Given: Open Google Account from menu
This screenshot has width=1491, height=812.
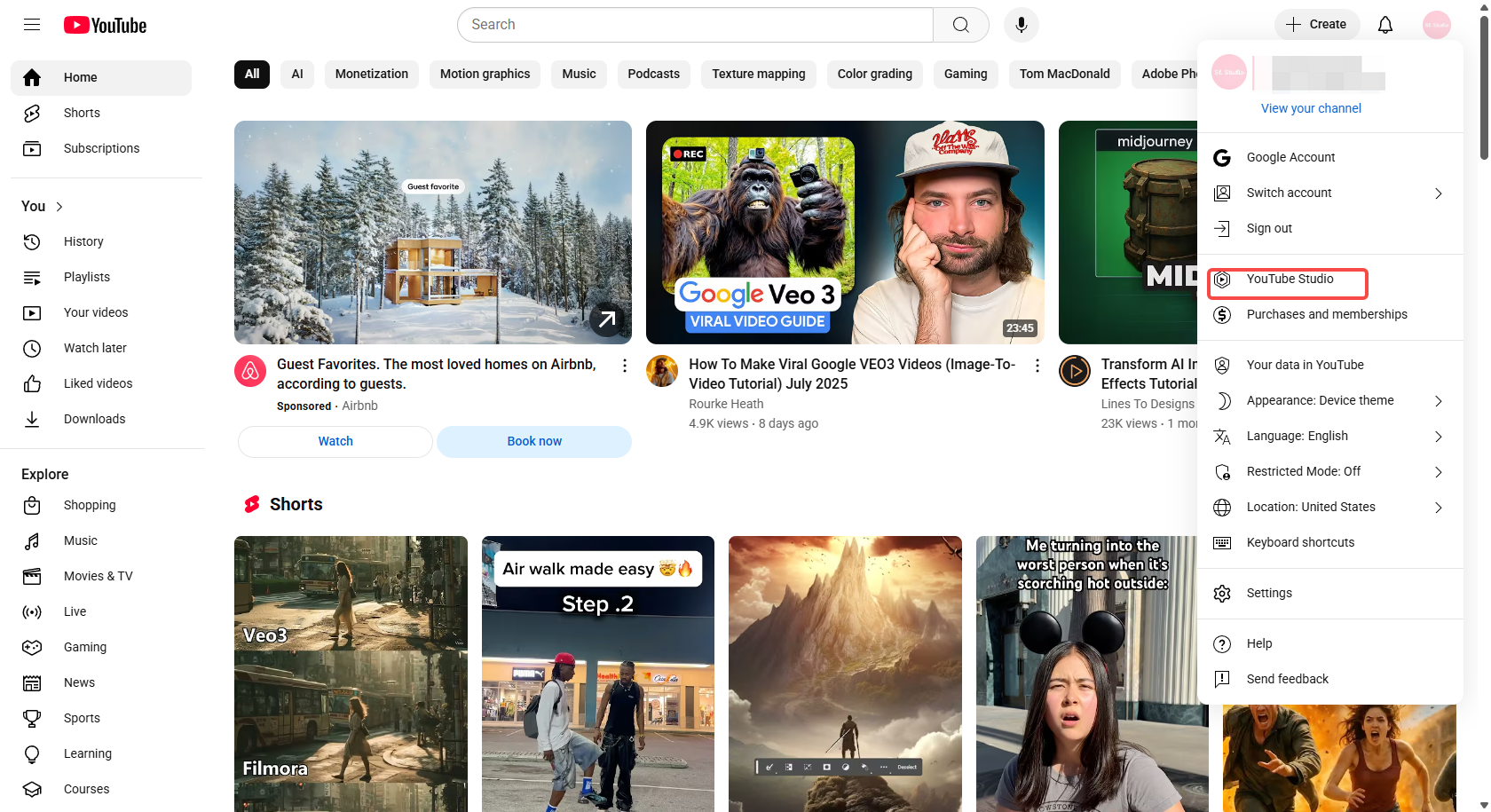Looking at the screenshot, I should click(x=1330, y=157).
